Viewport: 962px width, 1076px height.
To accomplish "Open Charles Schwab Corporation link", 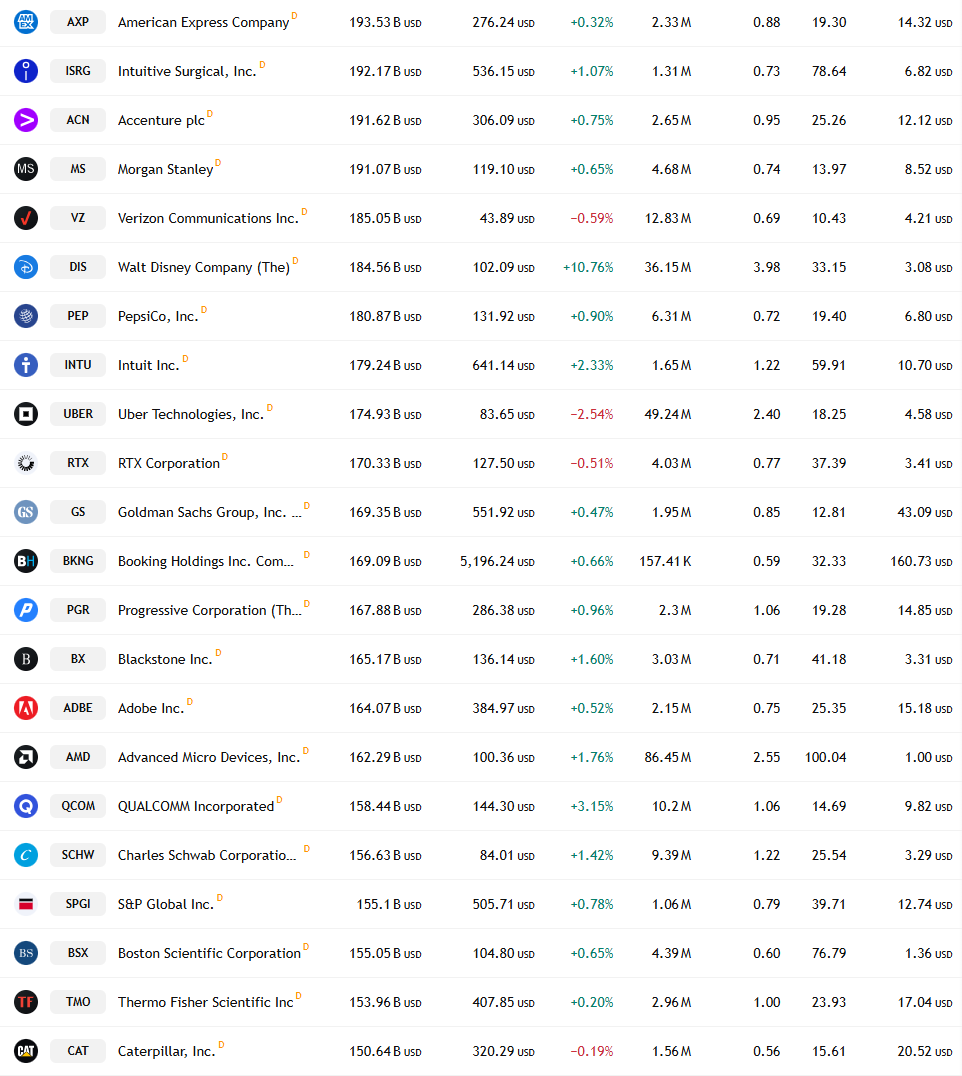I will pyautogui.click(x=207, y=856).
